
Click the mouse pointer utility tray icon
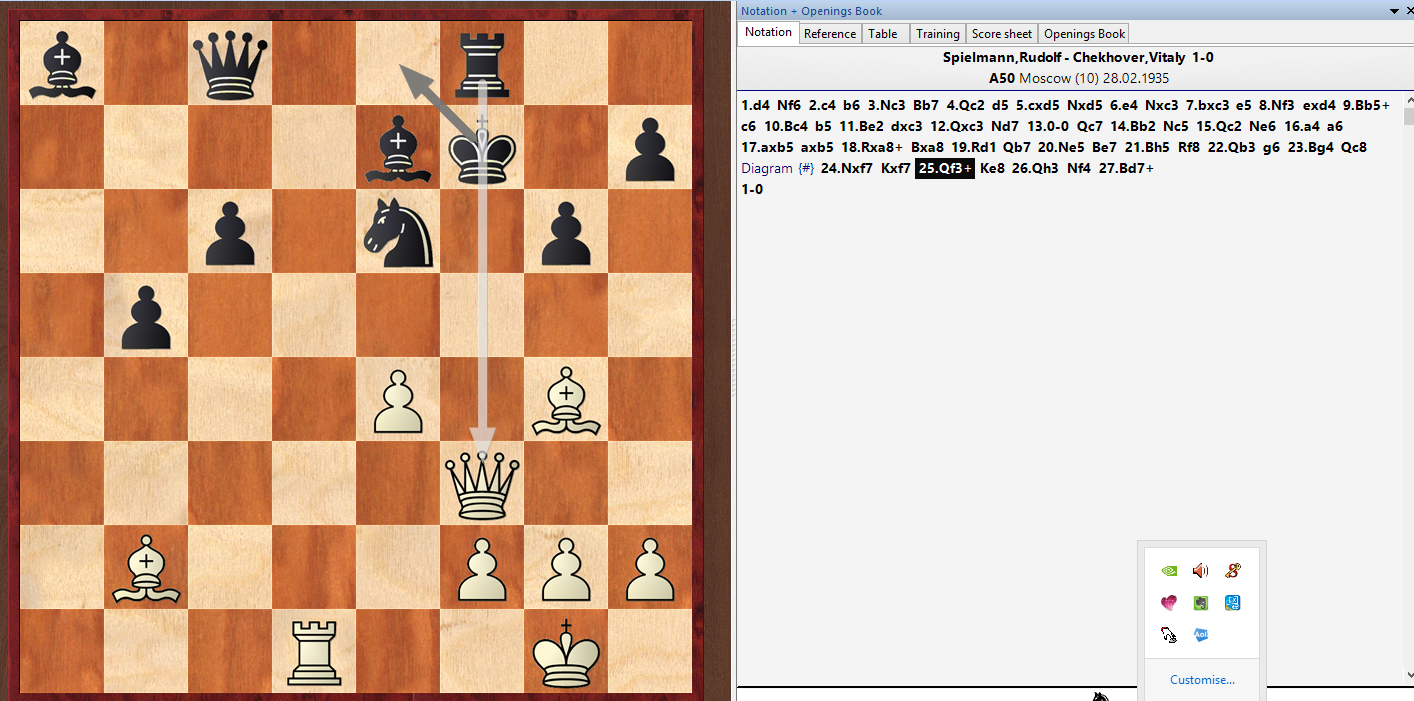click(x=1168, y=635)
